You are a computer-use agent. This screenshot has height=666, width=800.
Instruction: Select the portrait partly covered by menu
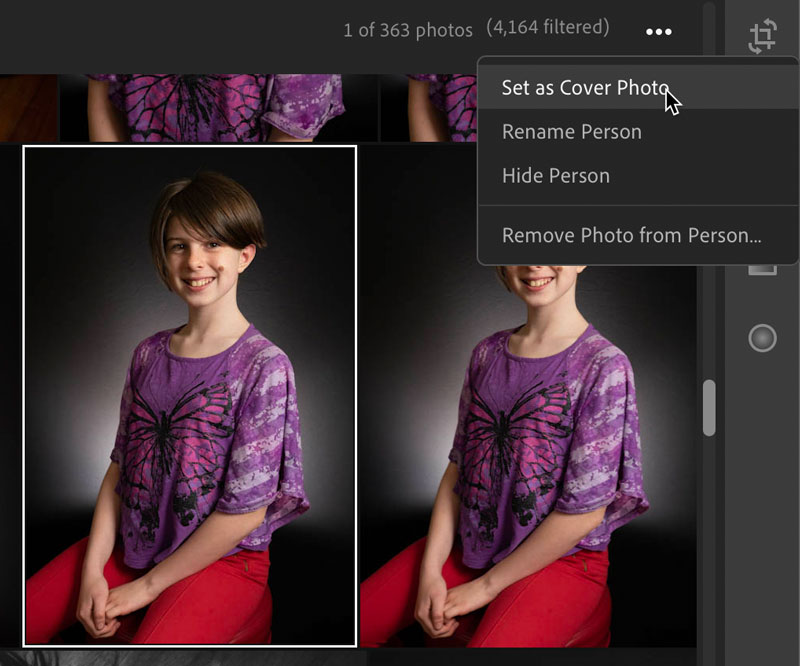[528, 454]
